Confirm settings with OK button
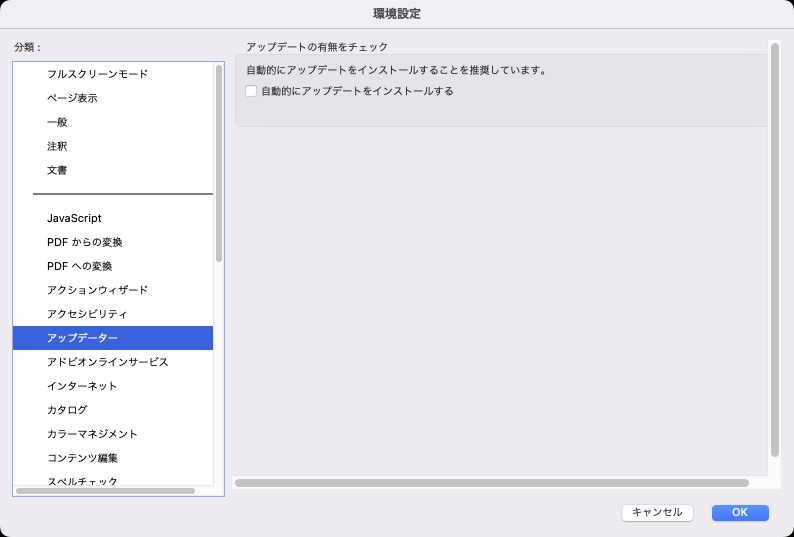Screen dimensions: 794x537 point(740,513)
